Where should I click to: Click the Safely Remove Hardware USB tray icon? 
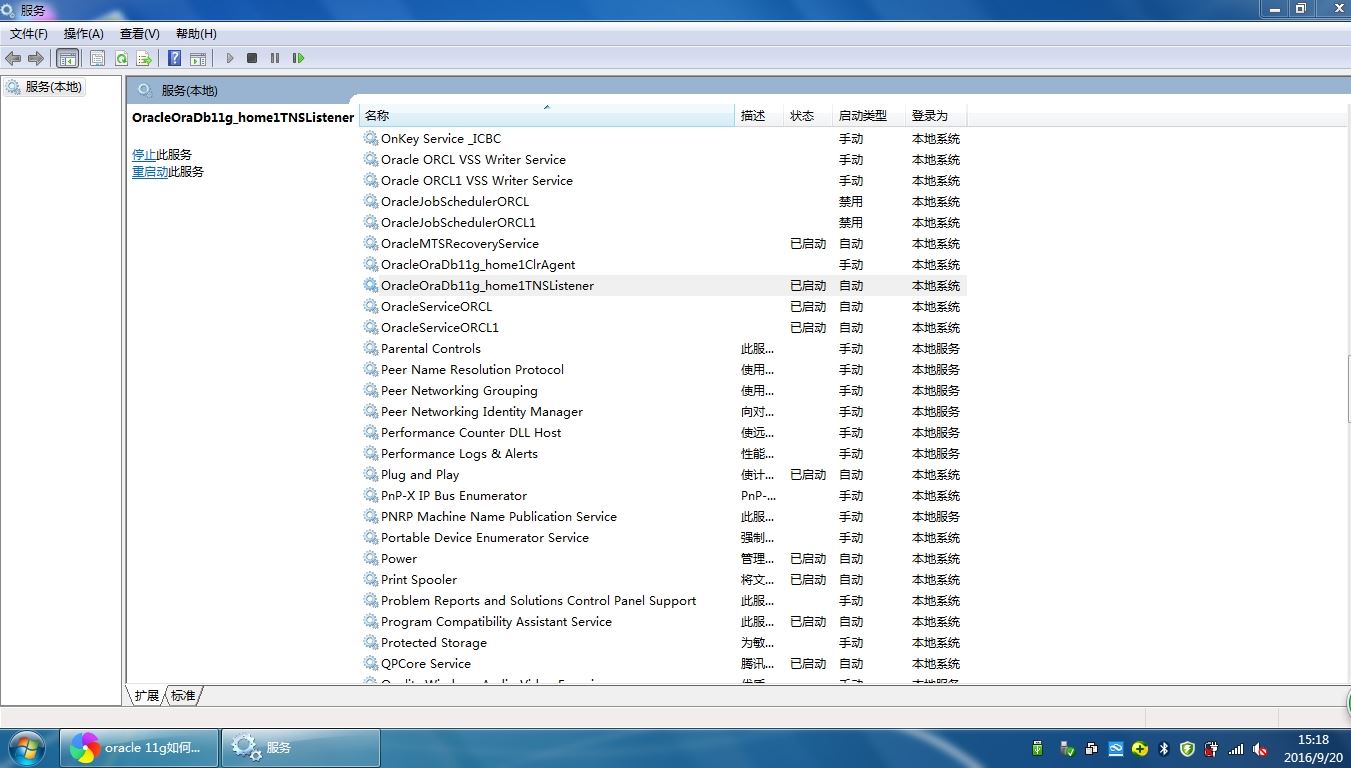pos(1067,749)
